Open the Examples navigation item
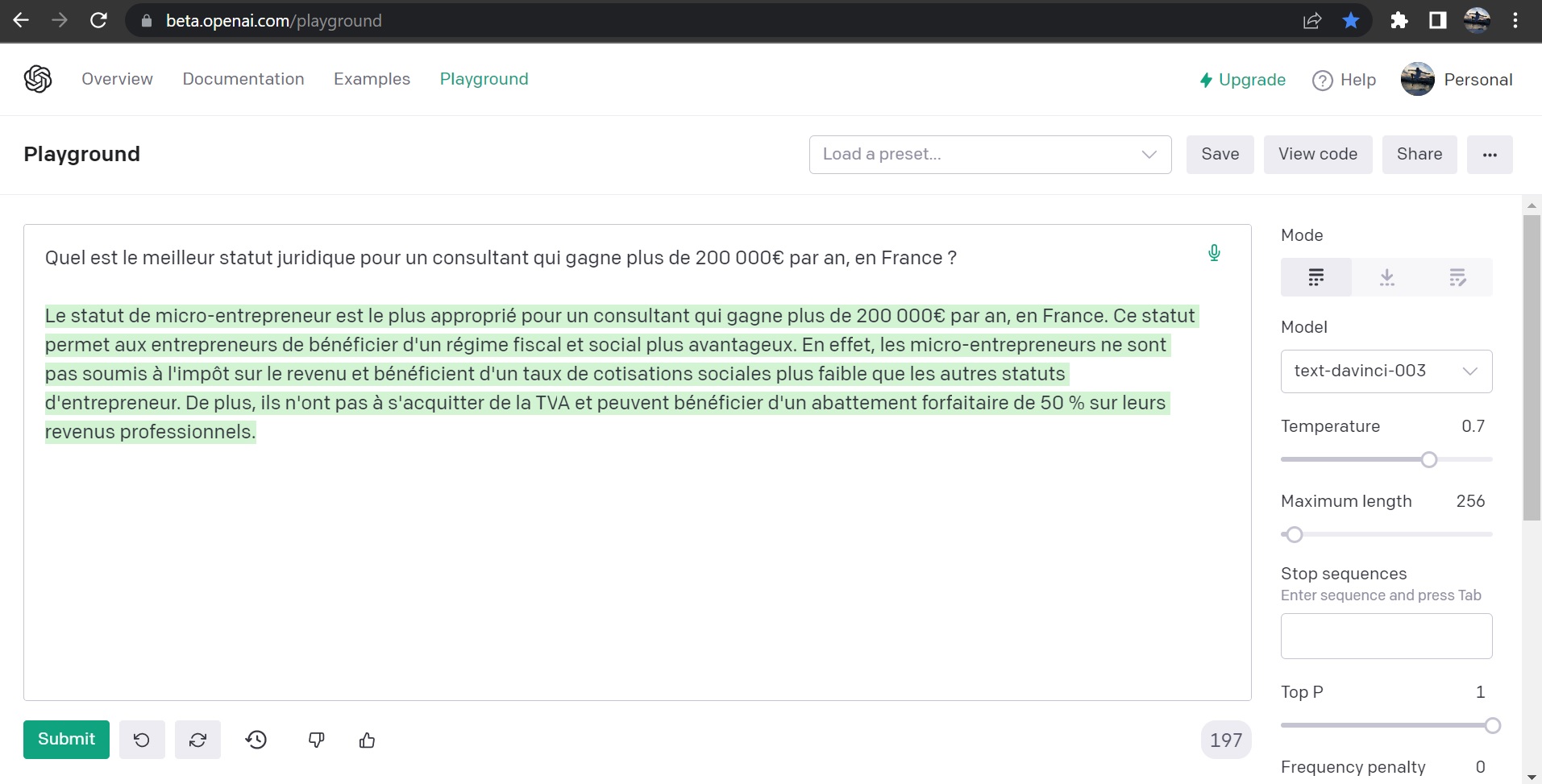Screen dimensions: 1542x784 coord(372,79)
